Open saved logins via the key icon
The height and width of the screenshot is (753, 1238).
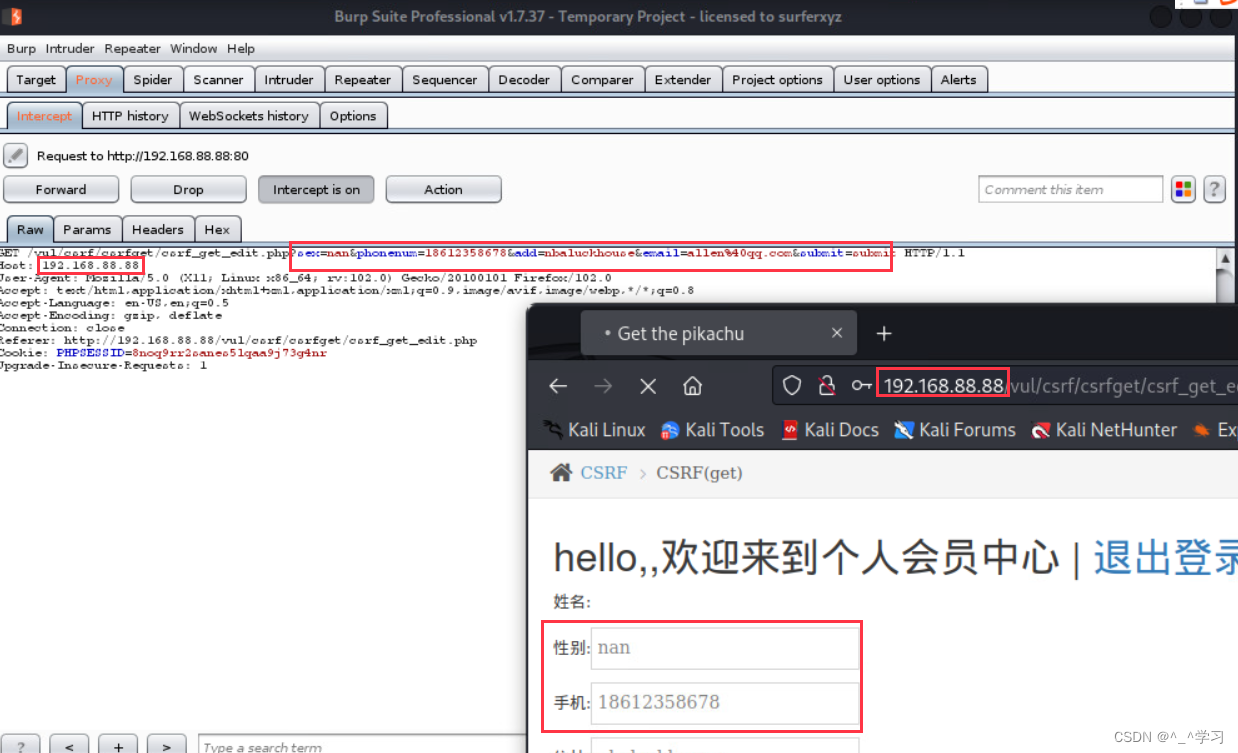point(861,386)
